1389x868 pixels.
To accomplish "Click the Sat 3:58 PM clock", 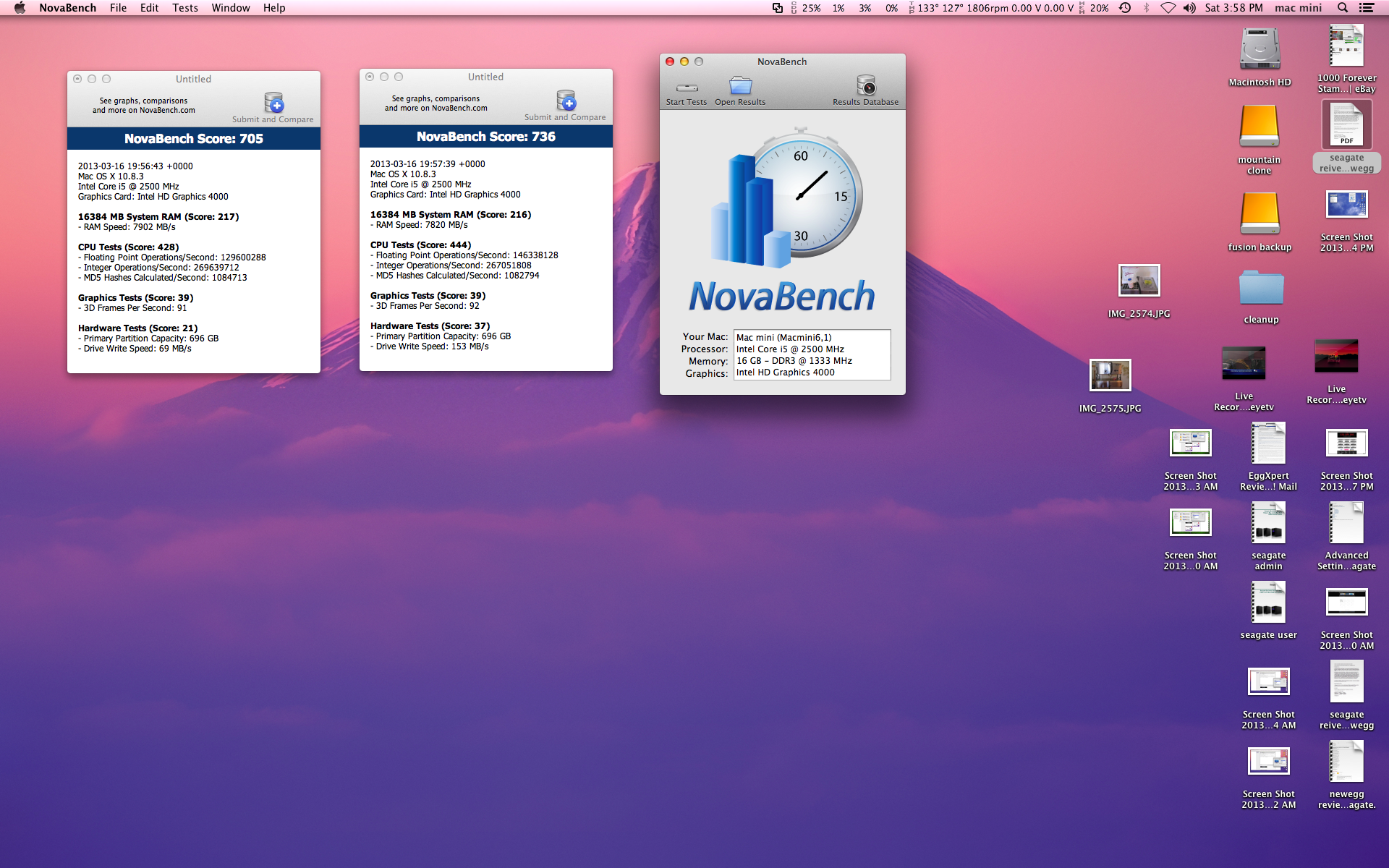I will coord(1233,8).
